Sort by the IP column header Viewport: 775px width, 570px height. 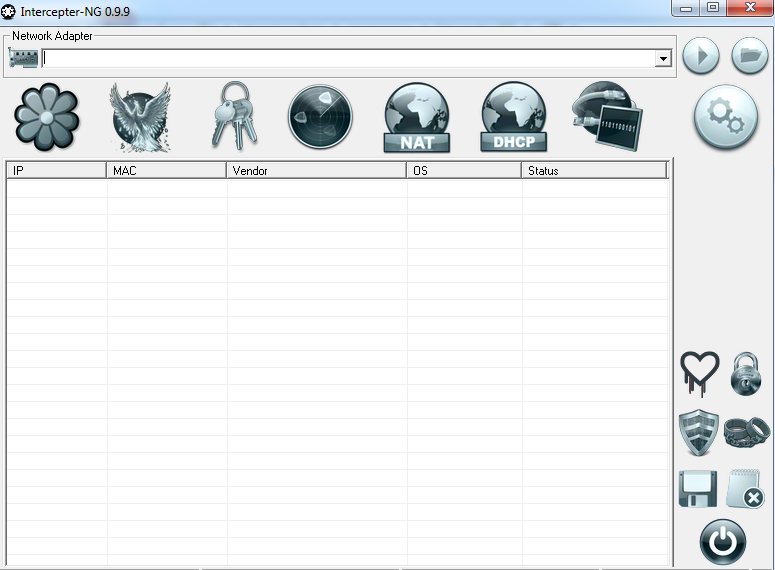tap(56, 171)
